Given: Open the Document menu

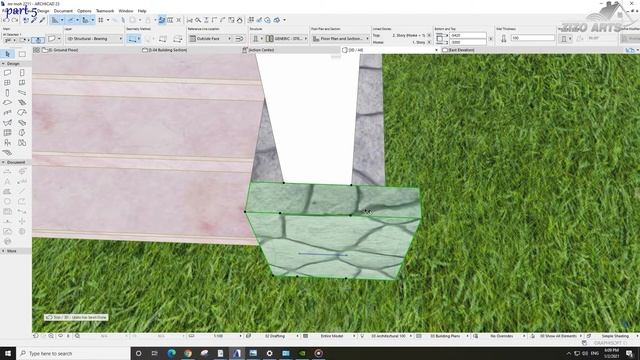Looking at the screenshot, I should click(x=63, y=11).
